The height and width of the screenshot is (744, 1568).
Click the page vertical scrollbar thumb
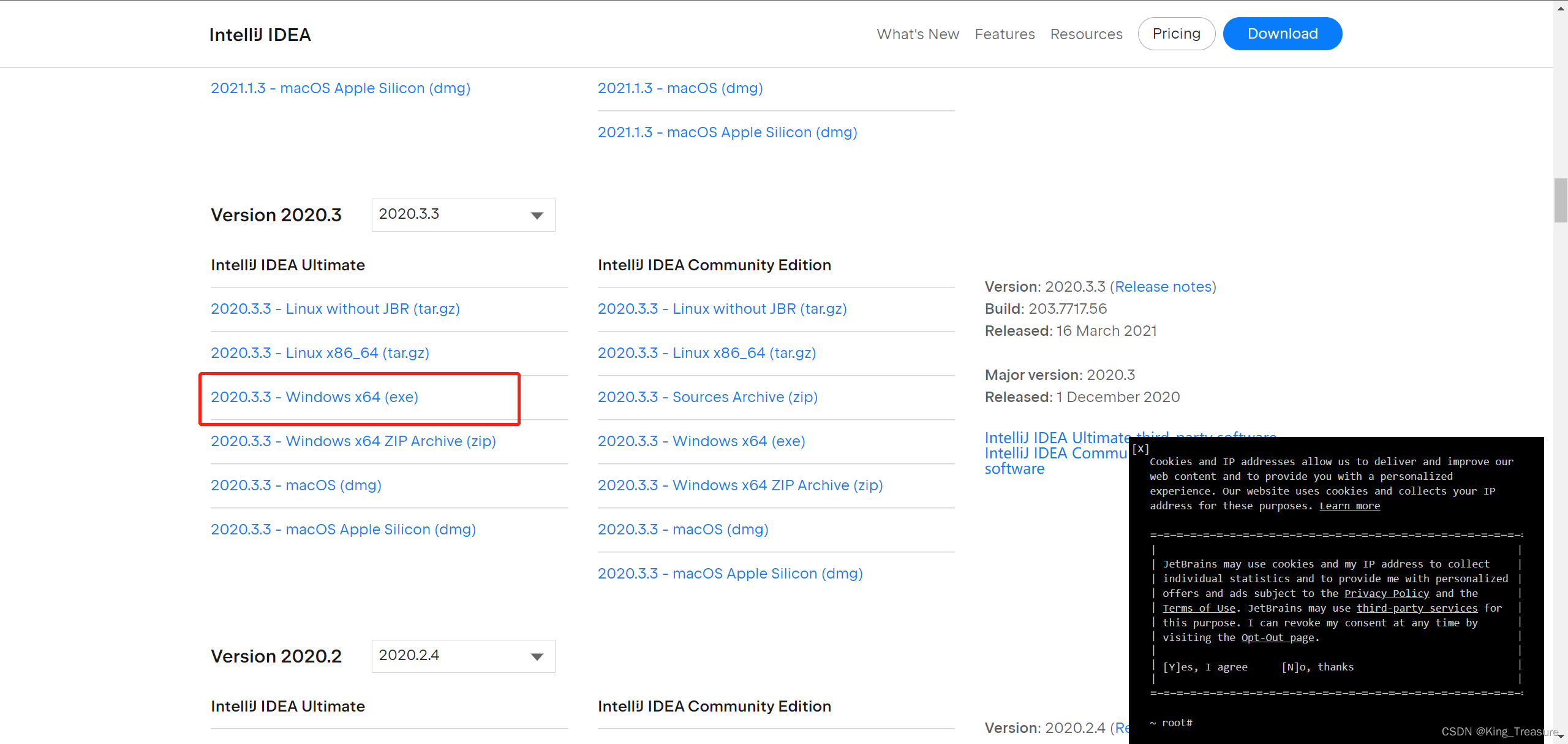(1561, 200)
